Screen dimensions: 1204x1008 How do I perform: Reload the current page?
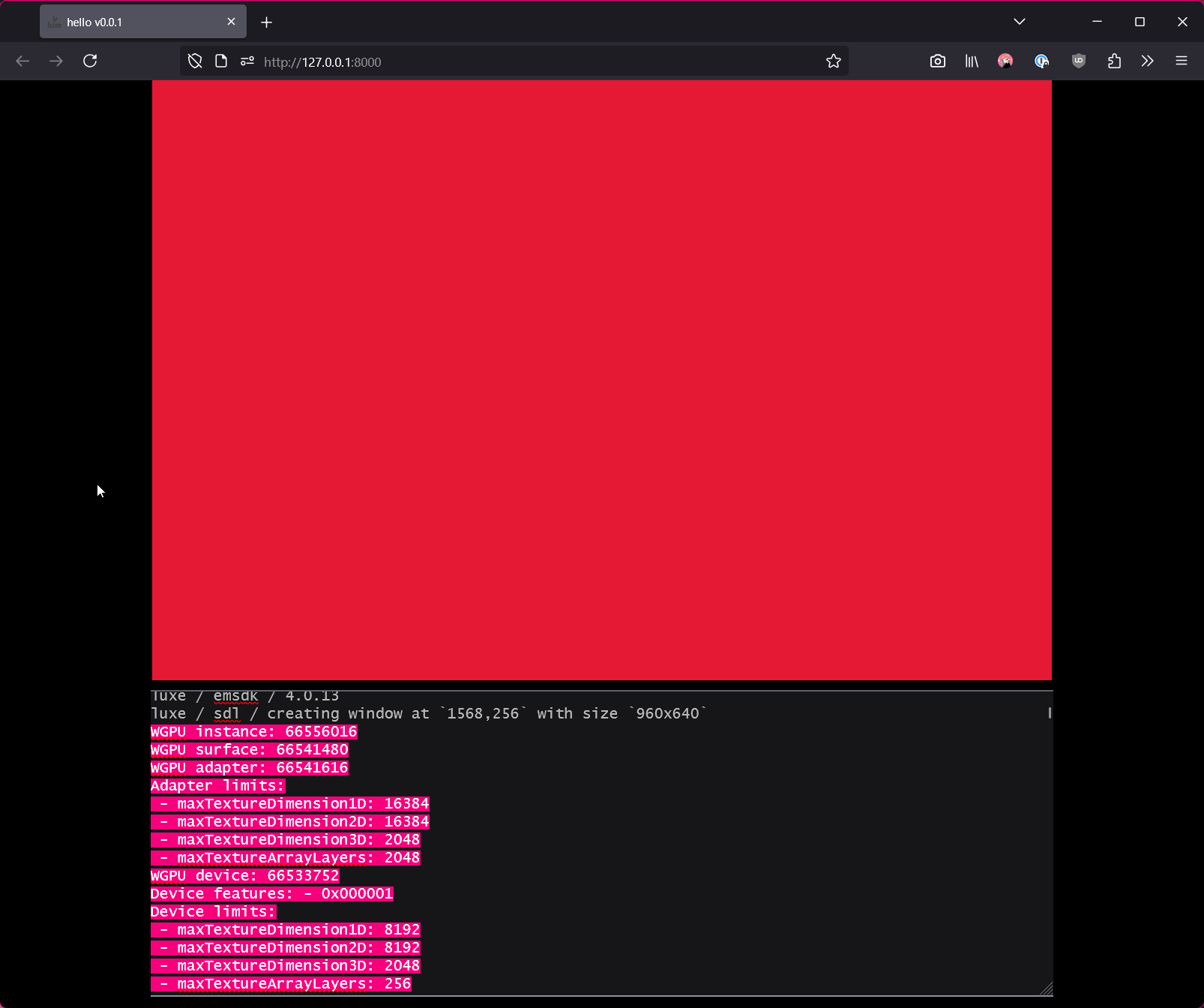pyautogui.click(x=90, y=61)
